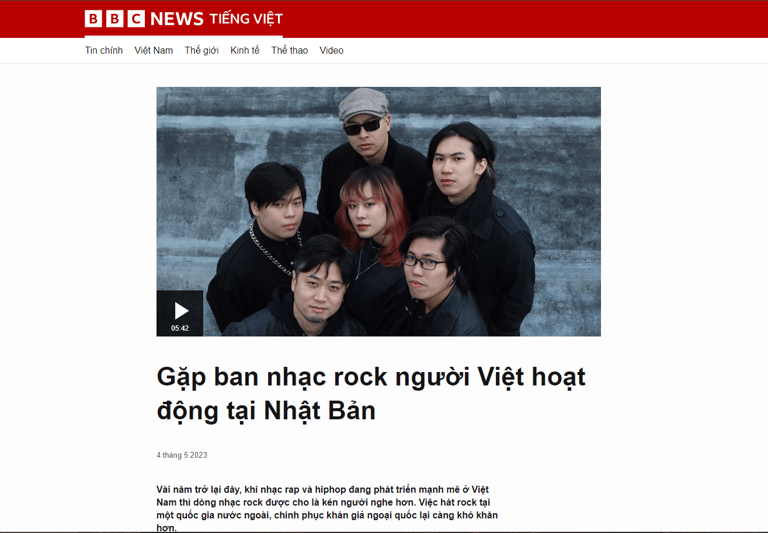Click the rock band video thumbnail

point(379,212)
